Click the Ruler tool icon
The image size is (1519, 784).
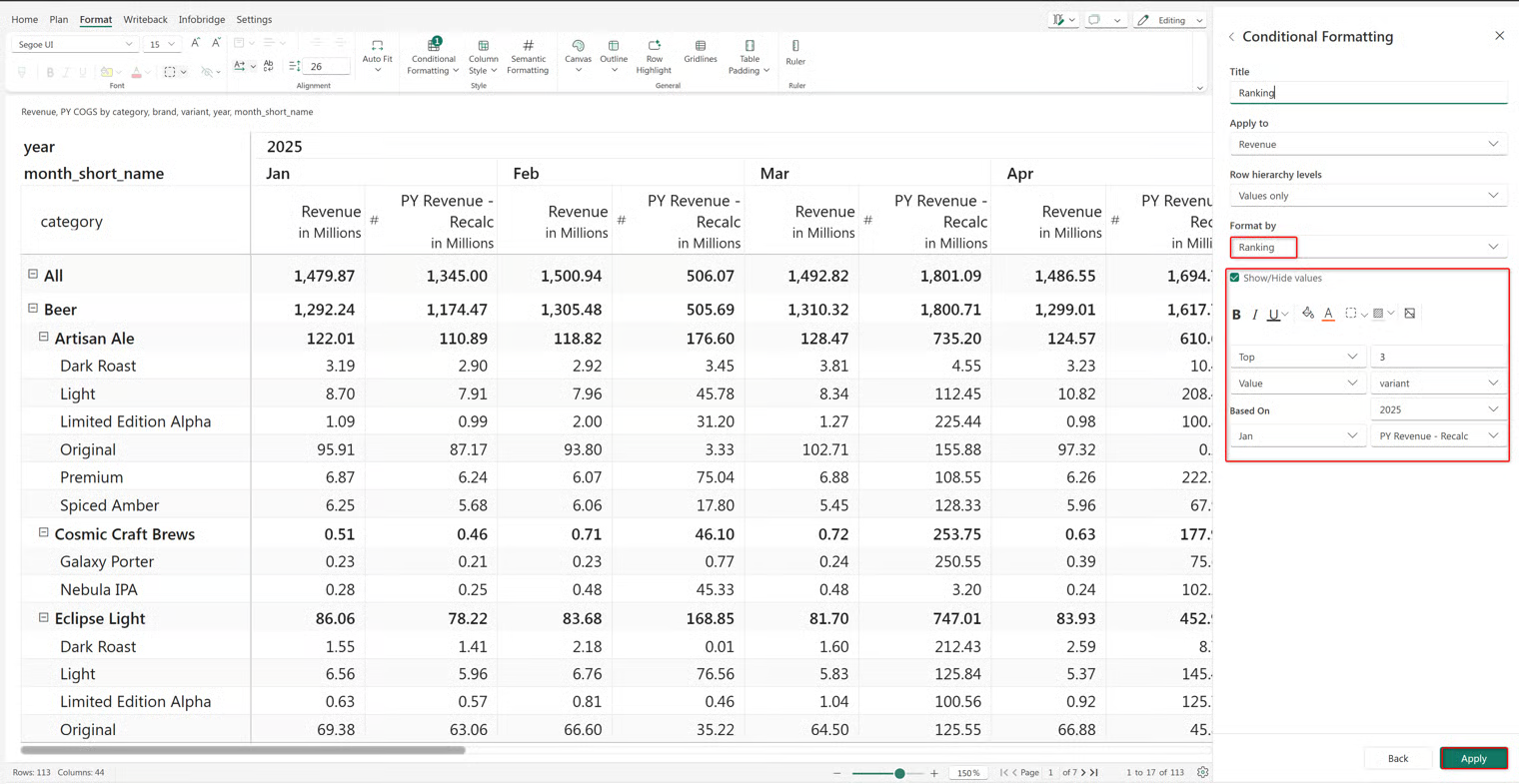point(795,46)
